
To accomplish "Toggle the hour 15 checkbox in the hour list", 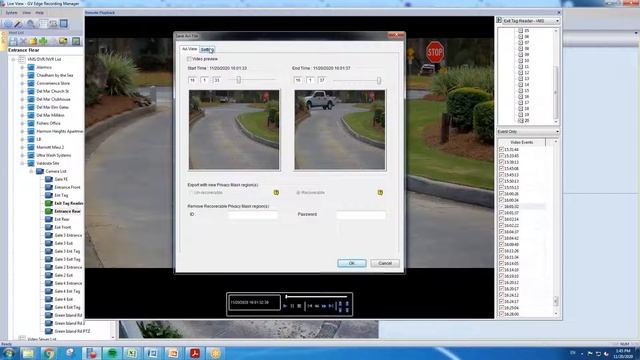I will (520, 91).
